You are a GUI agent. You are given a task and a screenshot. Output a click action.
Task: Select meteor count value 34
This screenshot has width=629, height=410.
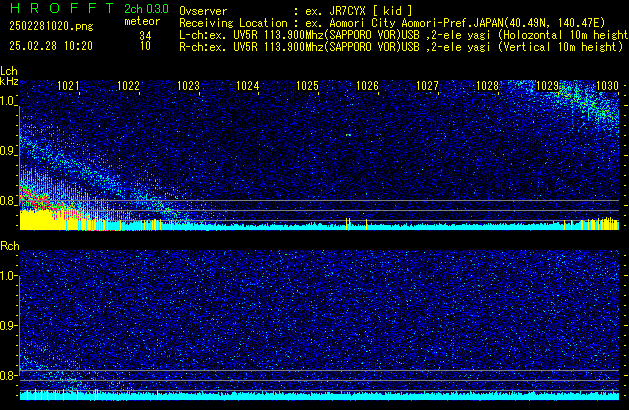point(145,35)
